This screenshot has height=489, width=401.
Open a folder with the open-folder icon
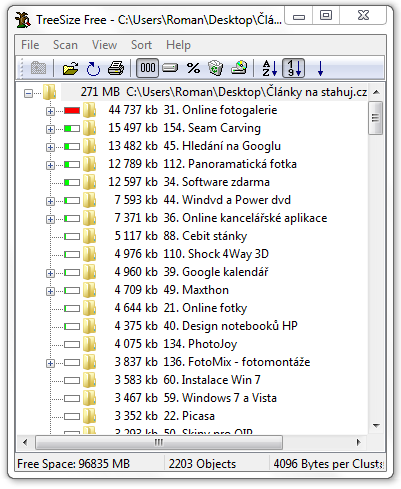tap(70, 68)
